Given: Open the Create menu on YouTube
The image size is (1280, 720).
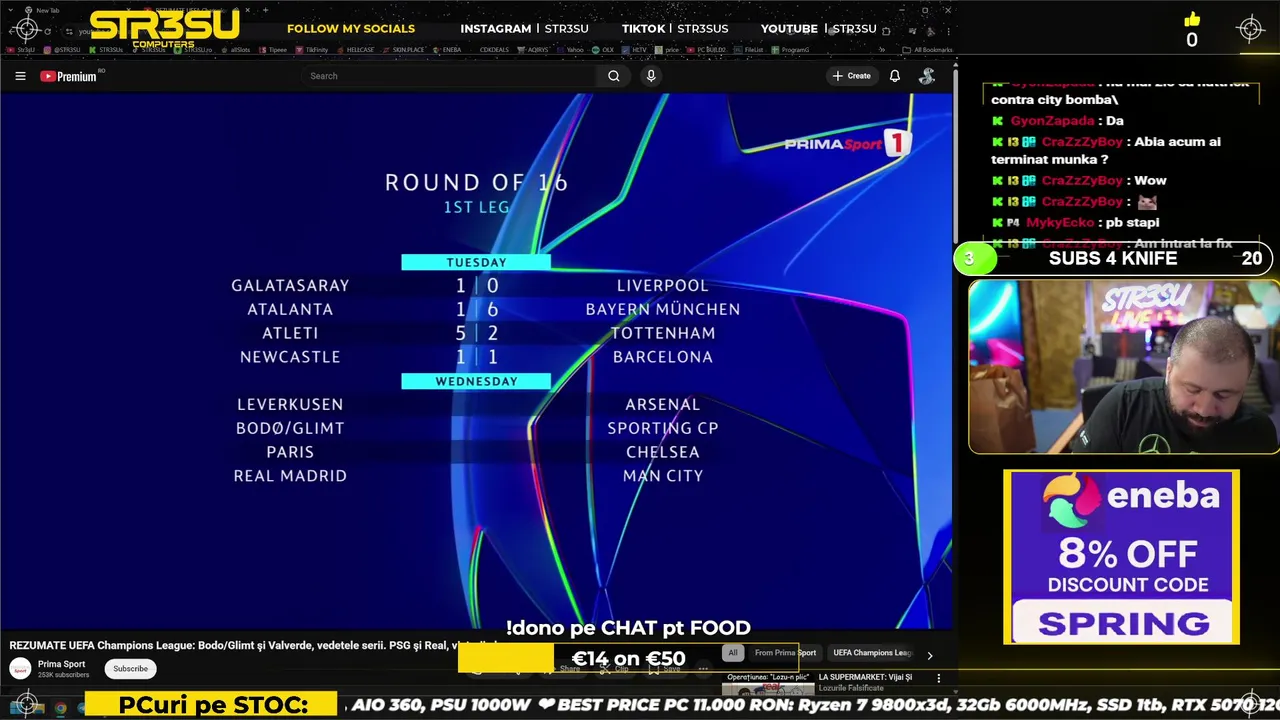Looking at the screenshot, I should tap(851, 76).
